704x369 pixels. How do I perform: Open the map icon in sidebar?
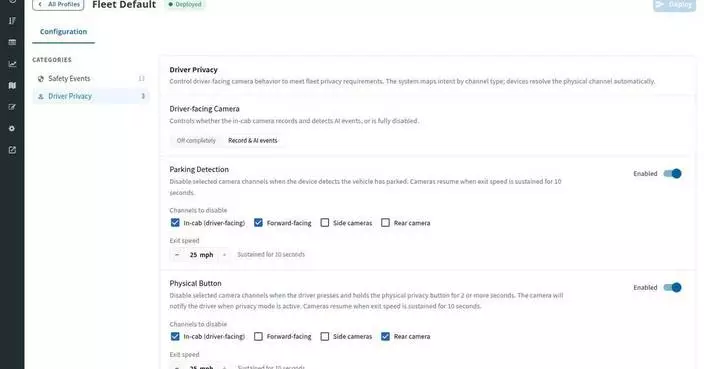pyautogui.click(x=12, y=85)
